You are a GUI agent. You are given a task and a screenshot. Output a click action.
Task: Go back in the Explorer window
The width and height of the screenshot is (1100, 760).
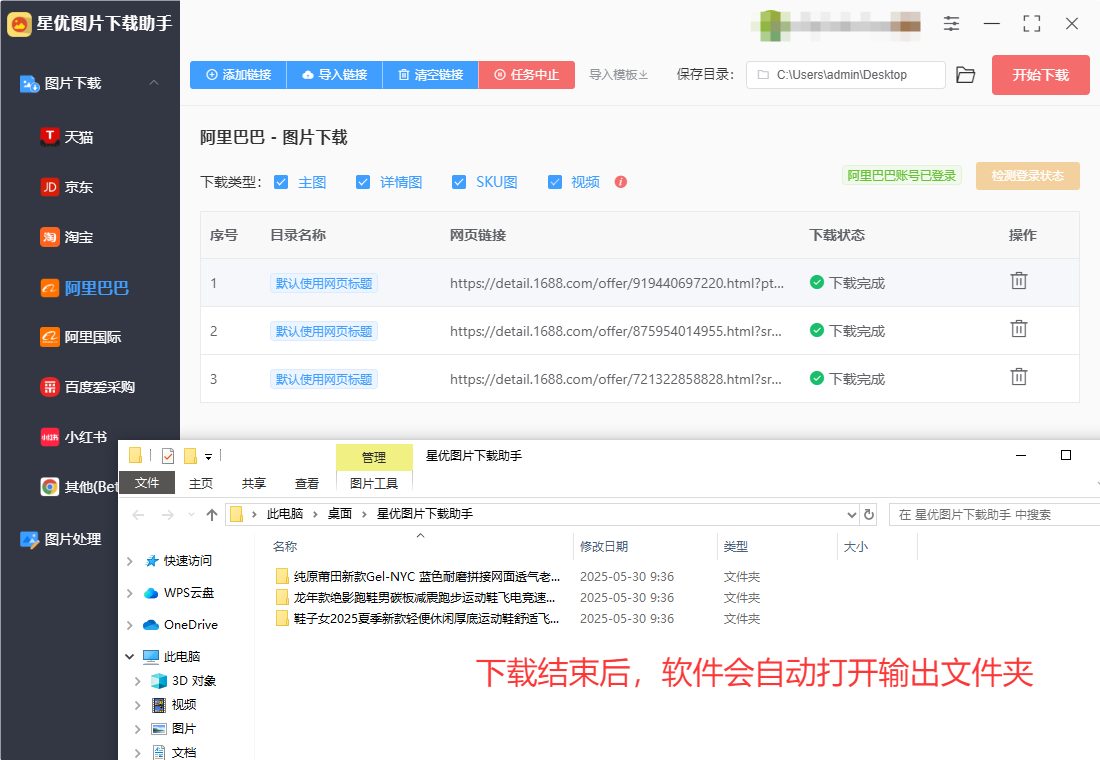click(x=138, y=515)
